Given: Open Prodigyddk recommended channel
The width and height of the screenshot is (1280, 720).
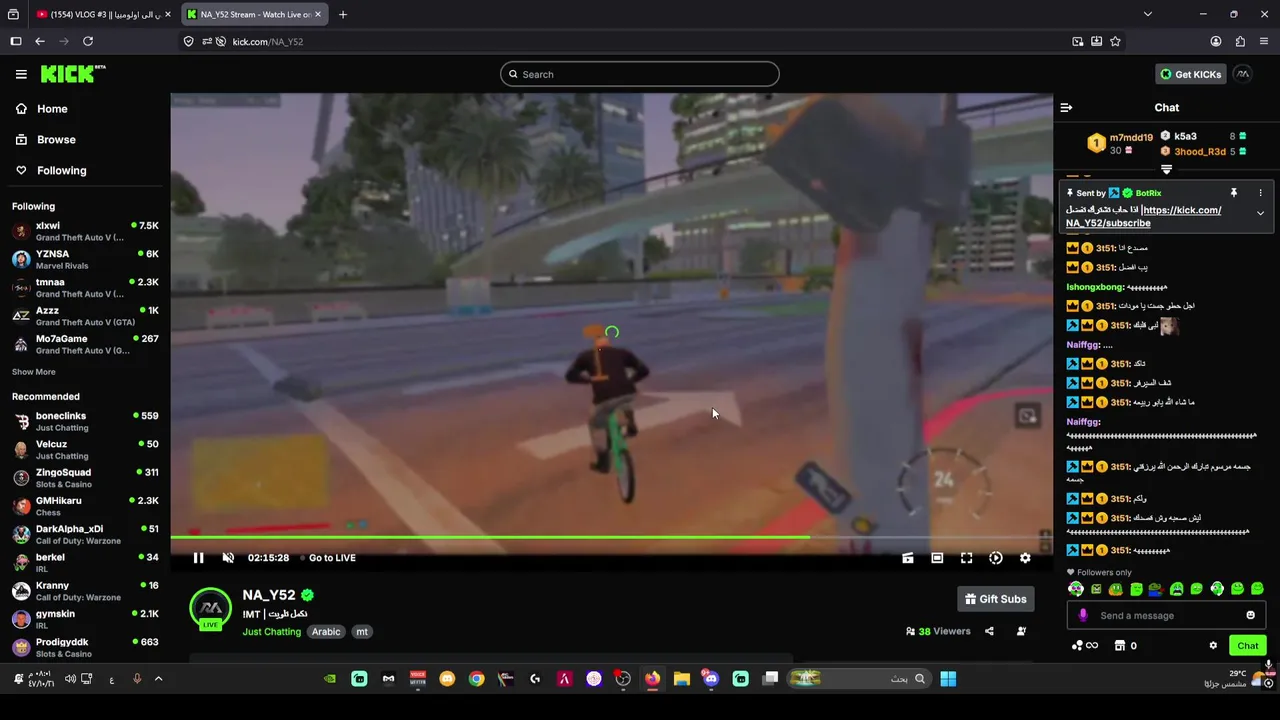Looking at the screenshot, I should pos(85,647).
